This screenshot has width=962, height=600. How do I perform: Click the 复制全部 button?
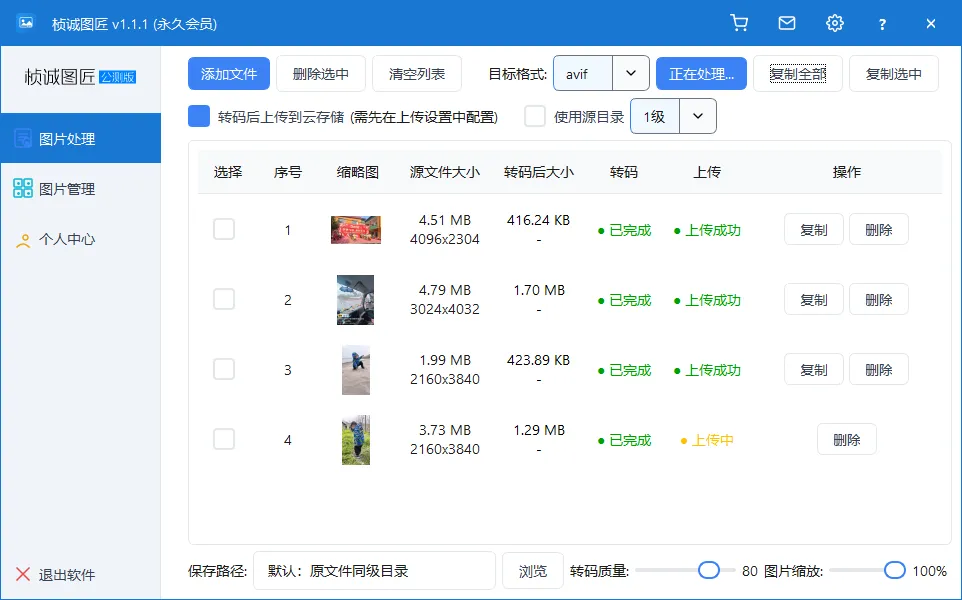[798, 73]
